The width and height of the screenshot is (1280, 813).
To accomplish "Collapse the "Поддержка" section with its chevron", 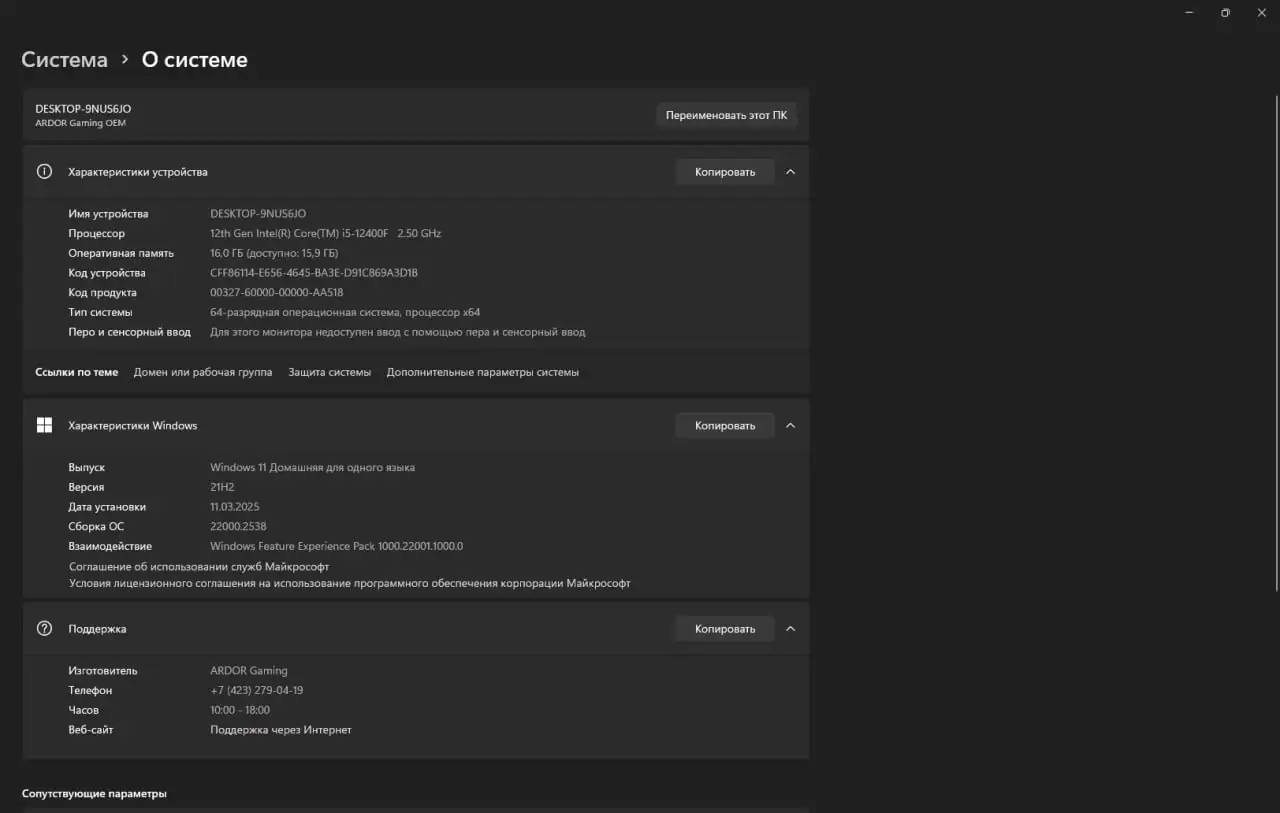I will pos(790,629).
